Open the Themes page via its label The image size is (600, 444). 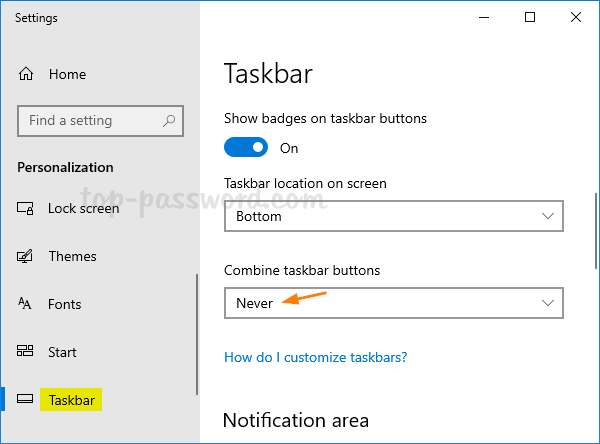(x=72, y=256)
